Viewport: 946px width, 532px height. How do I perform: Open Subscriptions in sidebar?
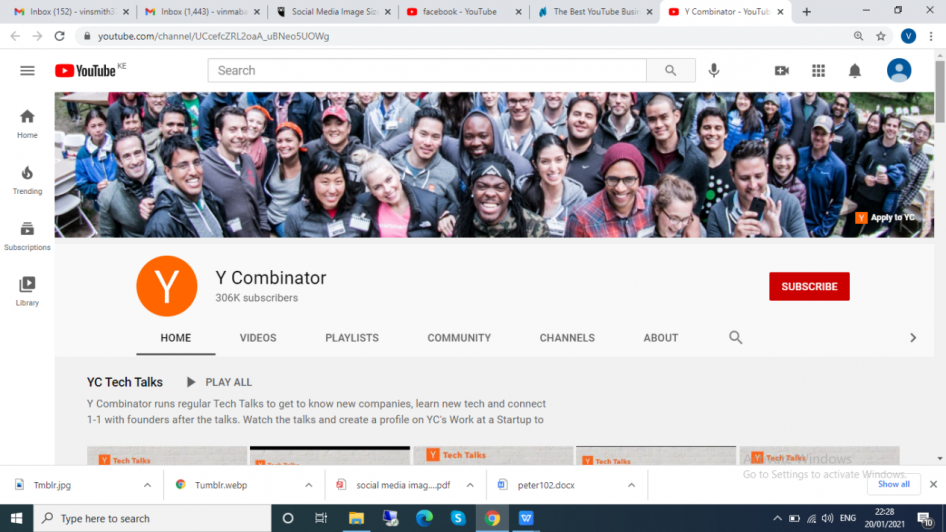(x=27, y=236)
